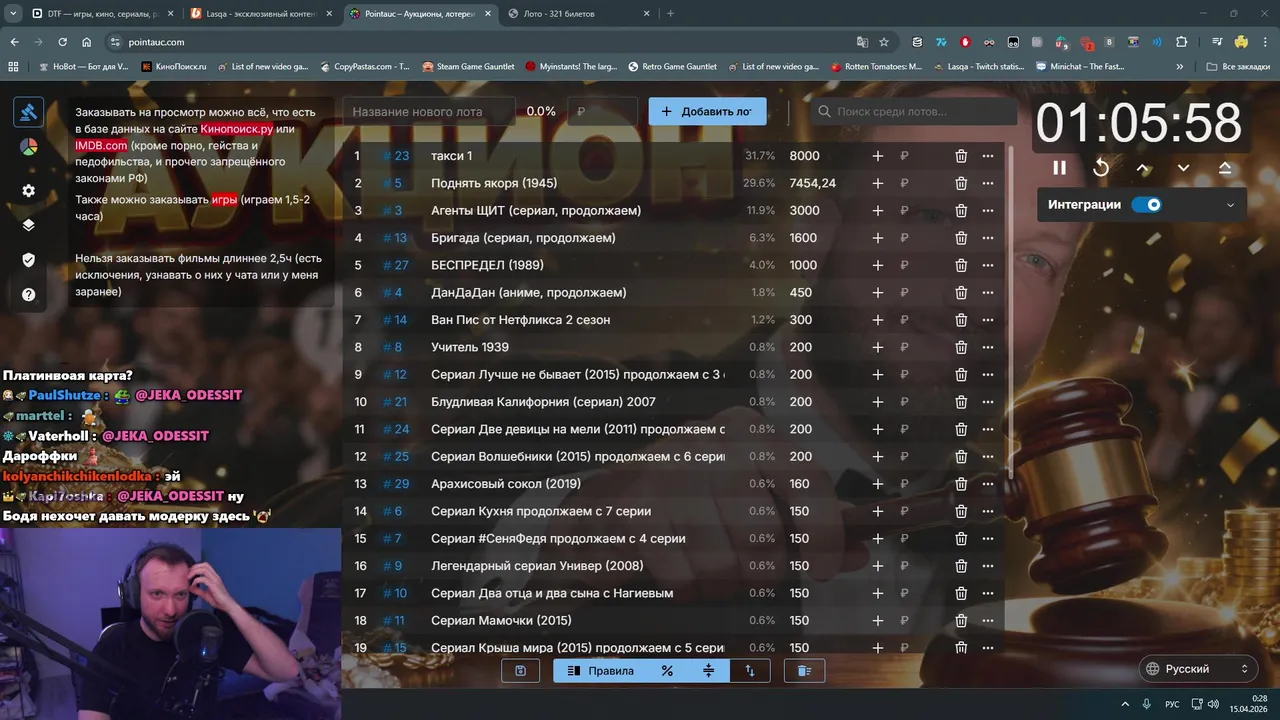
Task: Clear all lots via trash list icon
Action: coord(804,671)
